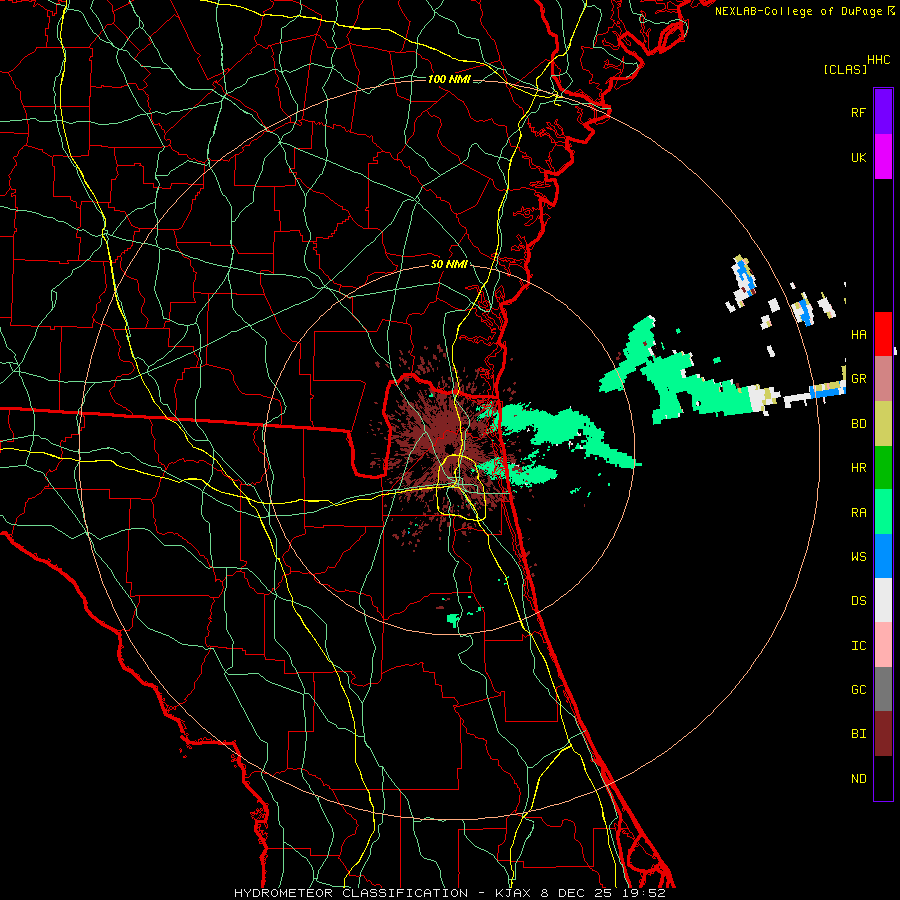Viewport: 900px width, 900px height.
Task: Click the GR legend label
Action: click(858, 379)
